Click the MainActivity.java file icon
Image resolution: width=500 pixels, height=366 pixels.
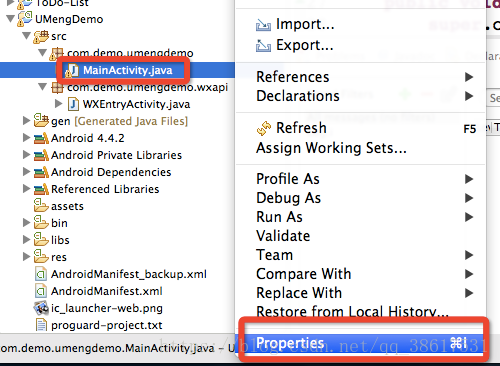coord(72,70)
